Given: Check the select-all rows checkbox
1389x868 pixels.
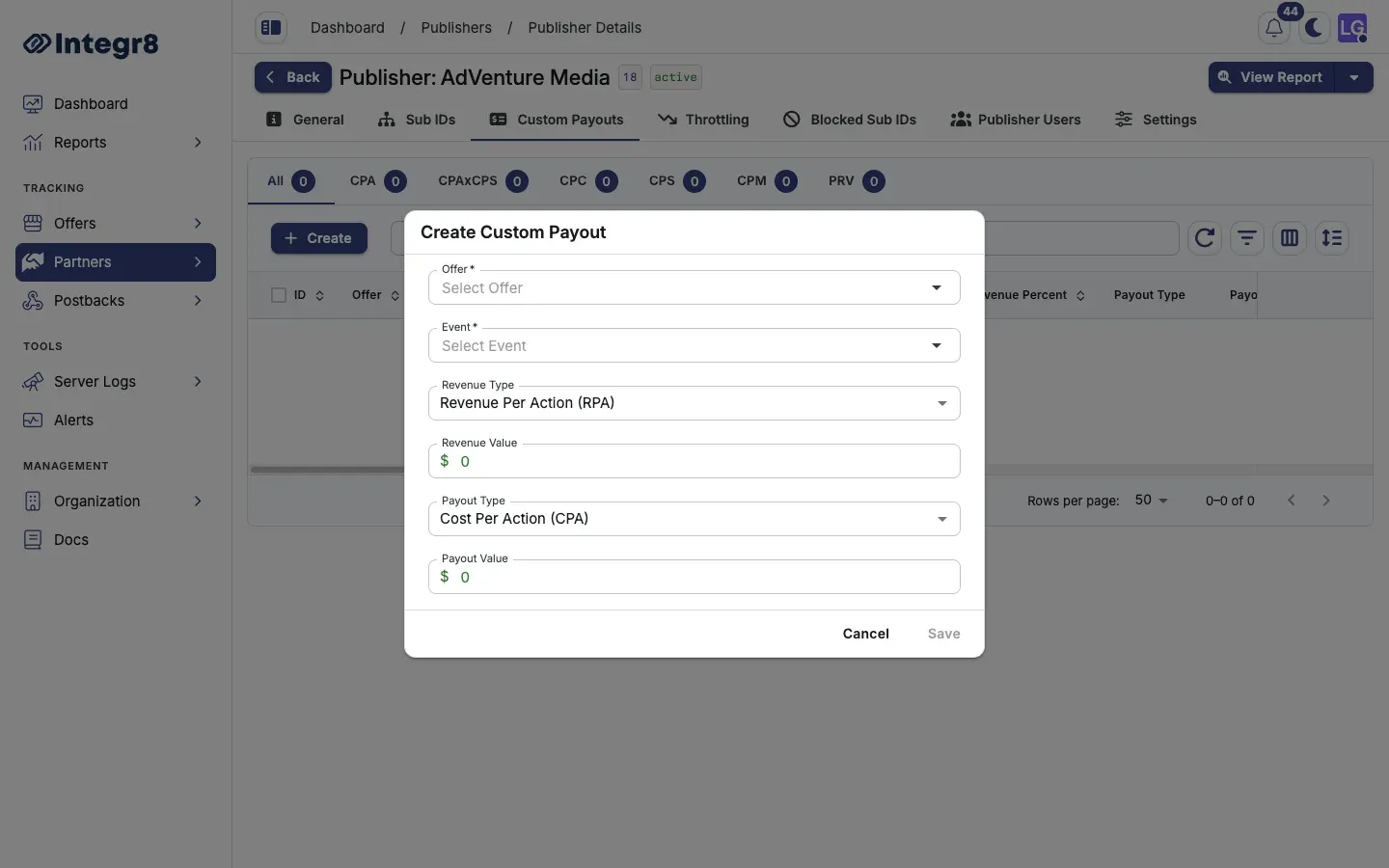Looking at the screenshot, I should pos(279,295).
